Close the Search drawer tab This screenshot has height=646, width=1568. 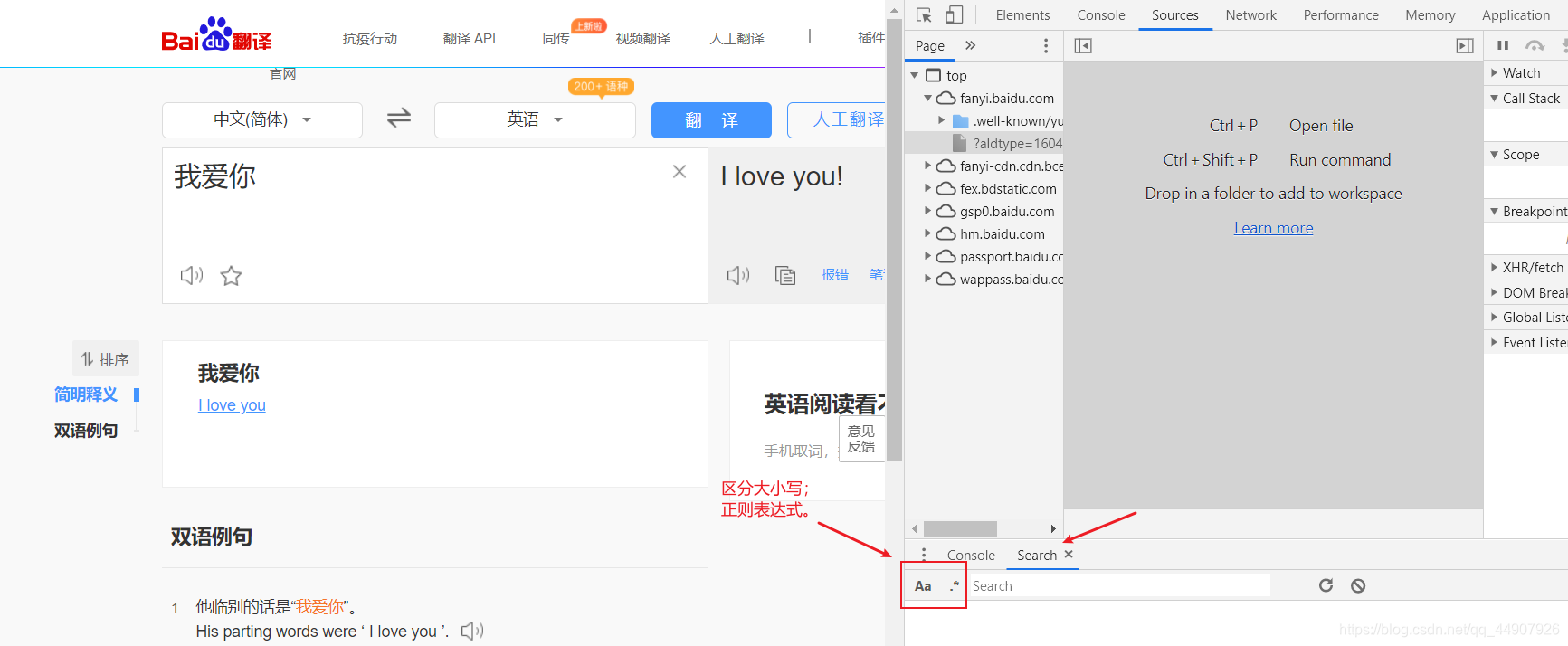pos(1069,554)
